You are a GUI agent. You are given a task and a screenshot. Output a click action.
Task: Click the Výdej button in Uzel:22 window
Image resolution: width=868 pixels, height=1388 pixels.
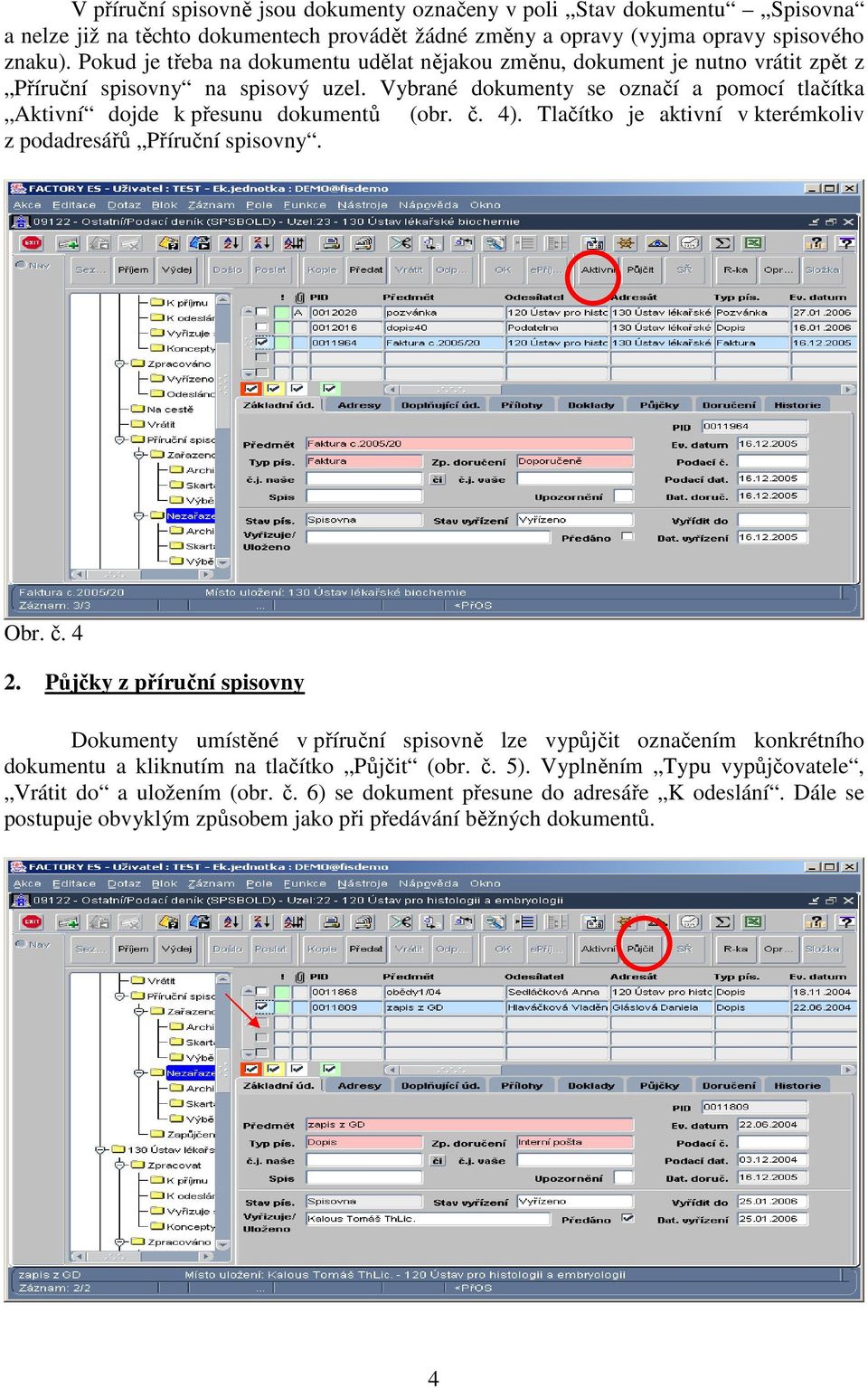click(x=177, y=949)
